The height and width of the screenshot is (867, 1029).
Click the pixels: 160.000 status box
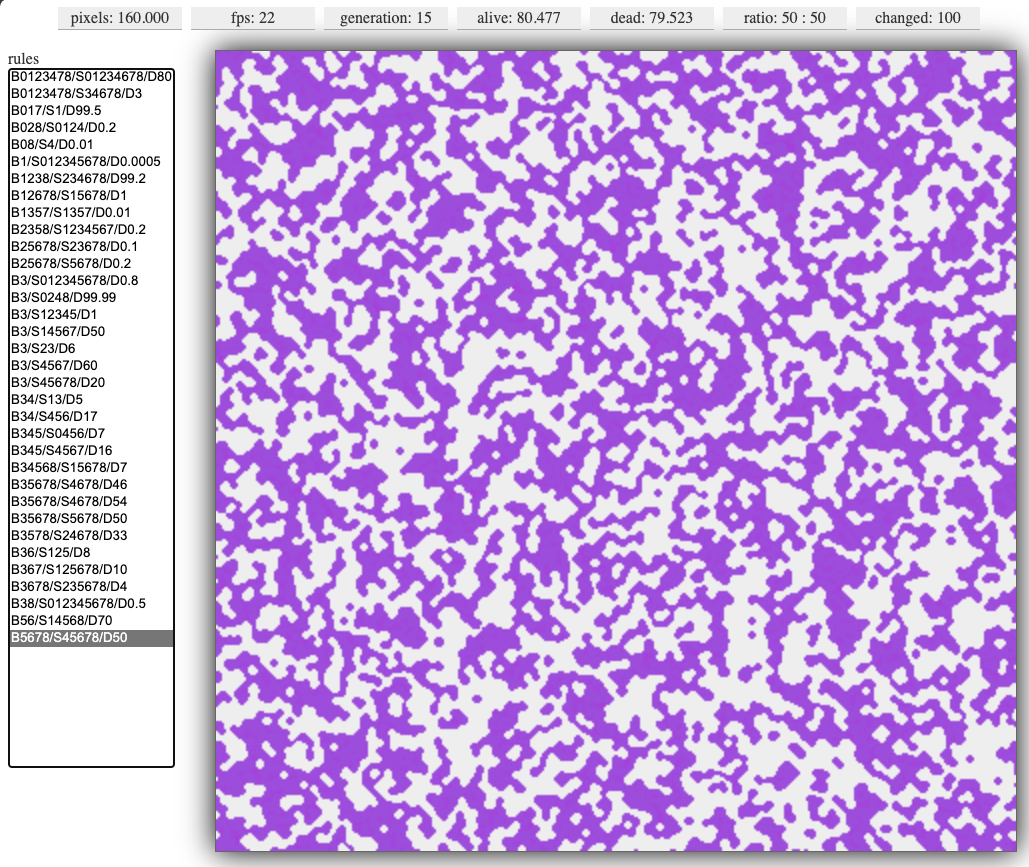point(120,18)
